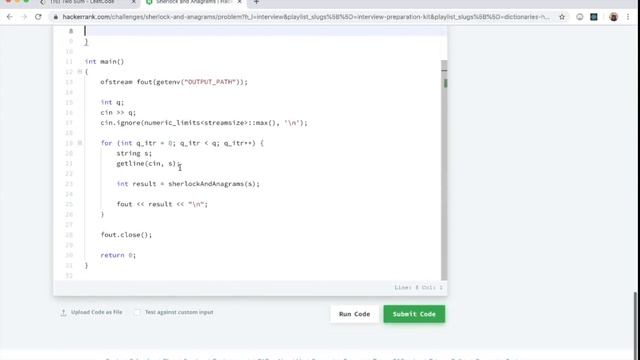The image size is (640, 360).
Task: Click the 'getline(cin, s);' line
Action: [x=148, y=164]
